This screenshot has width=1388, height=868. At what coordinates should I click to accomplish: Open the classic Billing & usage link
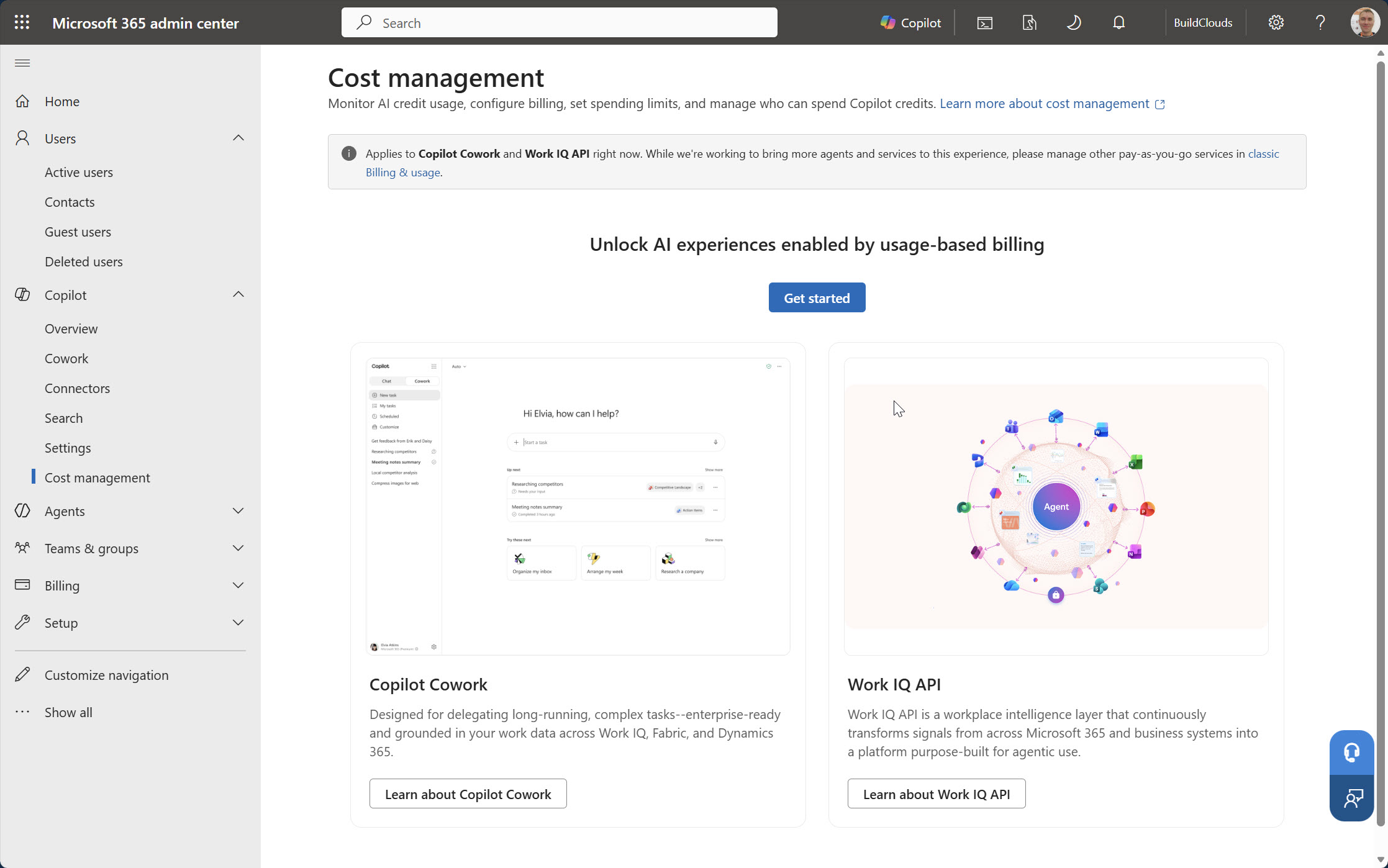coord(403,172)
